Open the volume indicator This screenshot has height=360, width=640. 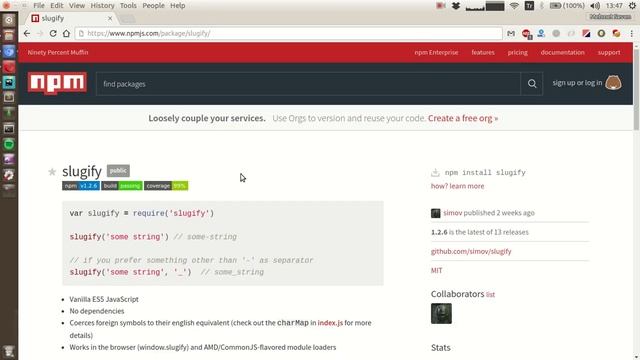tap(595, 6)
